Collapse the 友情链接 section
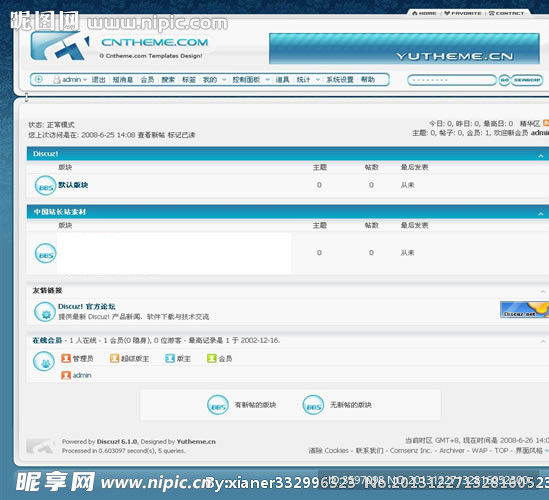The image size is (549, 500). [x=543, y=291]
